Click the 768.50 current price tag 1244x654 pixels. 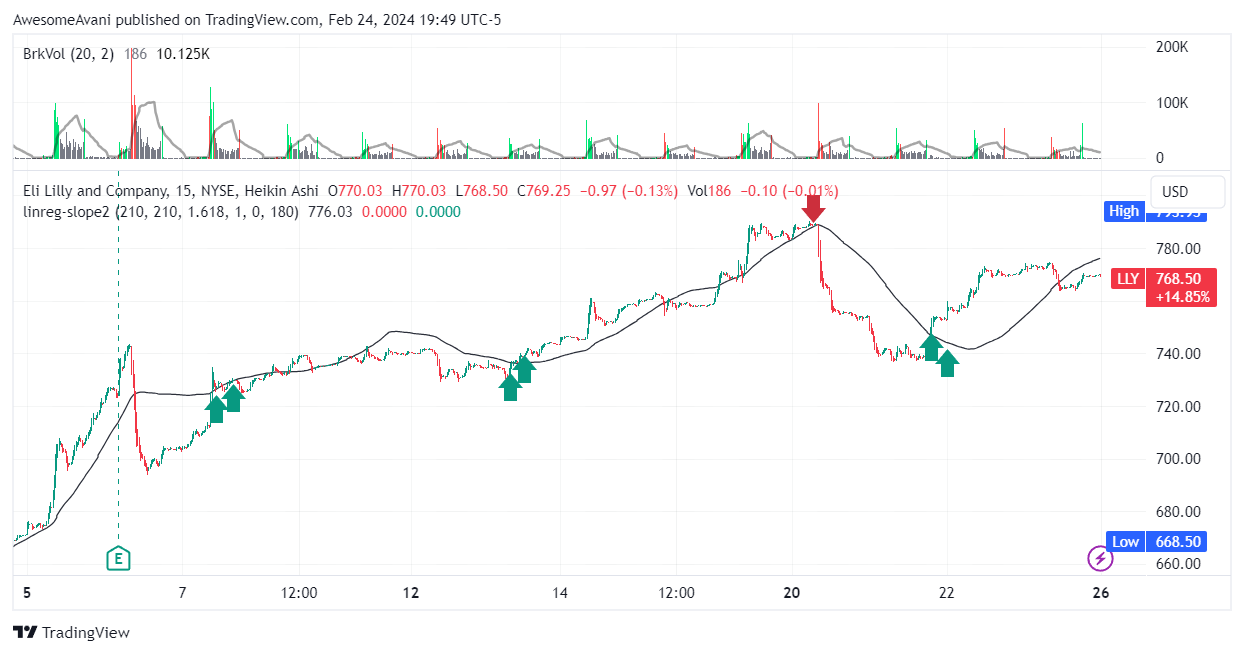tap(1181, 279)
